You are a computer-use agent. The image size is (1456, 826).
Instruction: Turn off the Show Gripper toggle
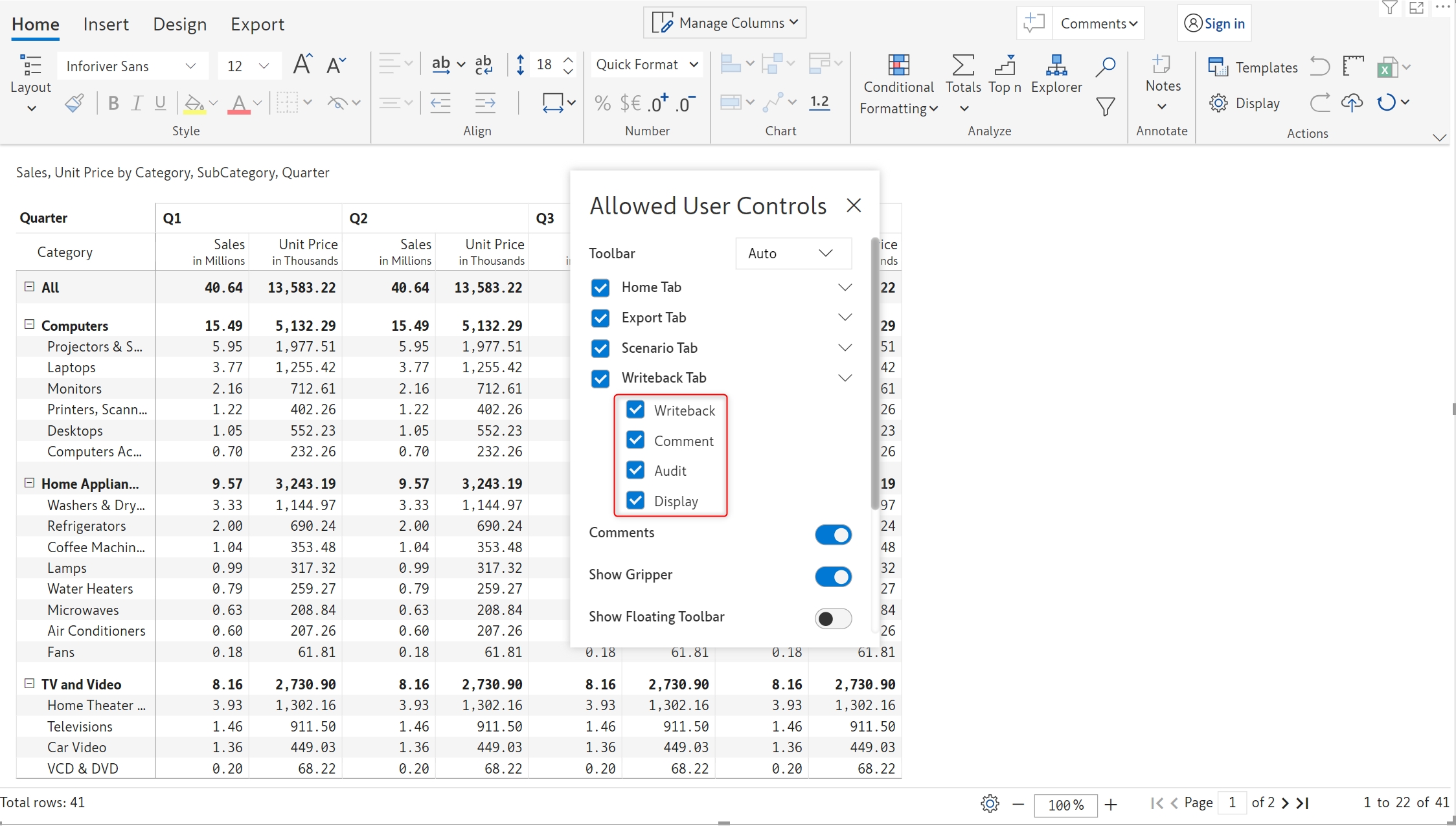[x=833, y=576]
